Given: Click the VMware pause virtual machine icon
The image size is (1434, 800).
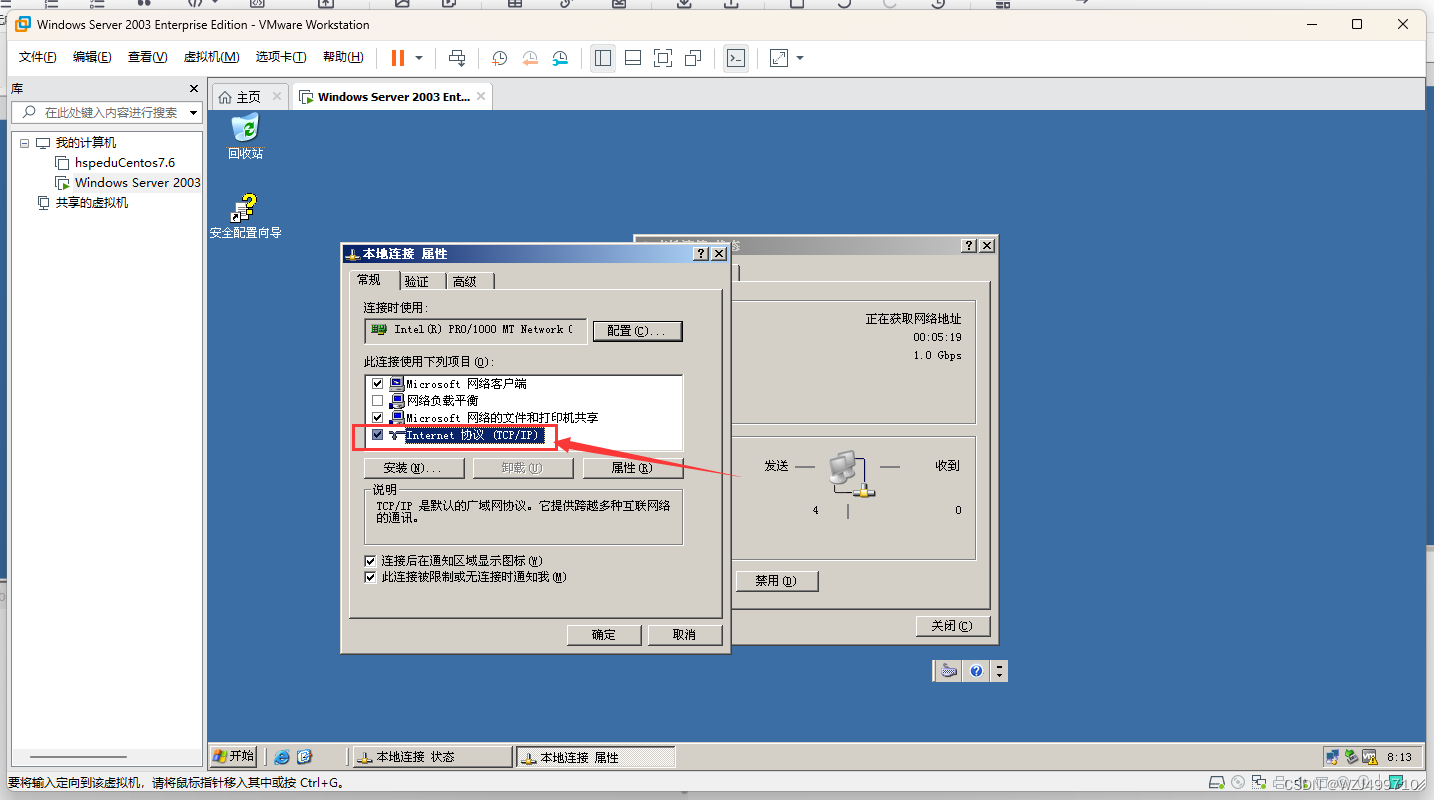Looking at the screenshot, I should [398, 58].
